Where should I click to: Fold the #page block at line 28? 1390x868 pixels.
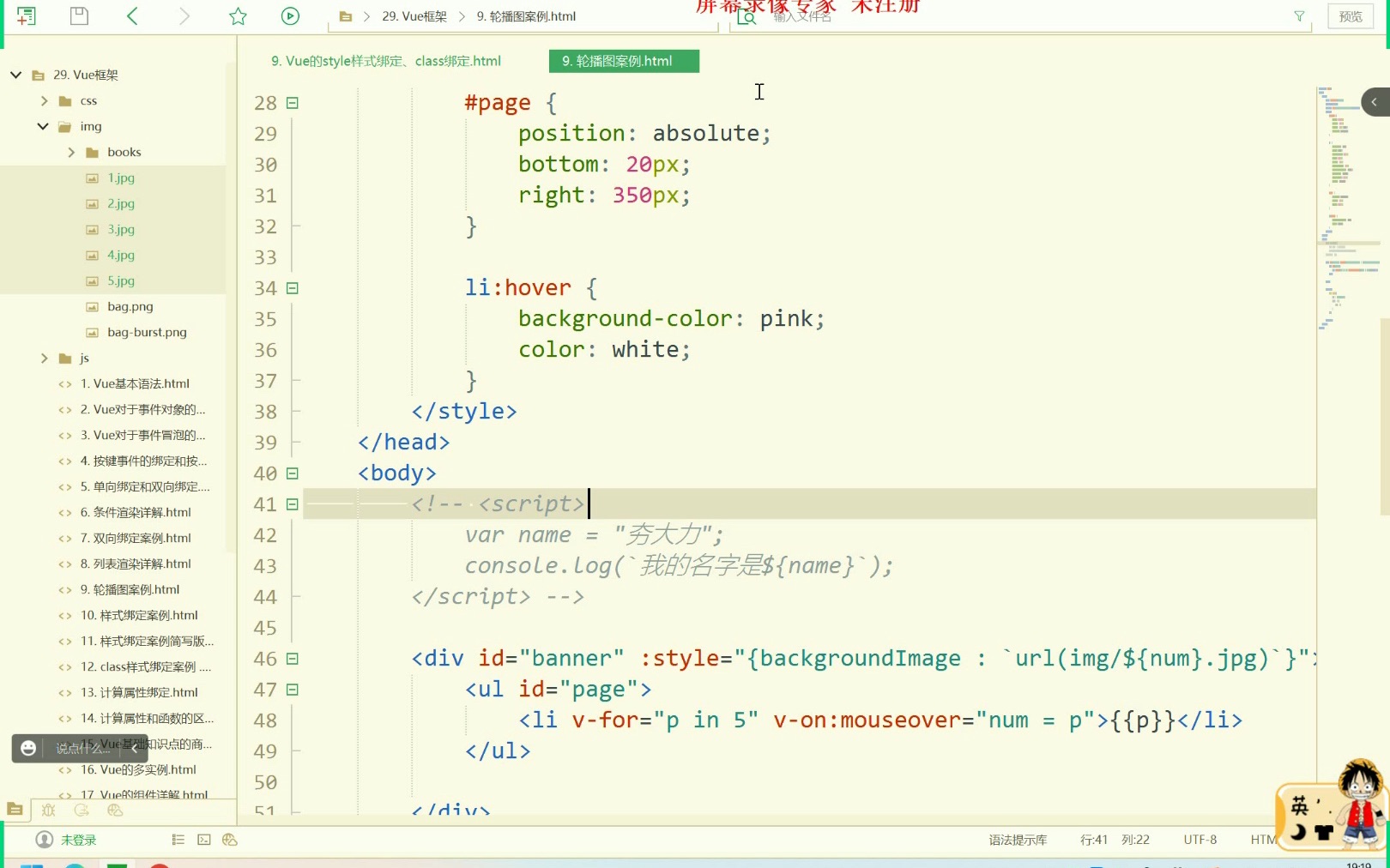pos(292,103)
